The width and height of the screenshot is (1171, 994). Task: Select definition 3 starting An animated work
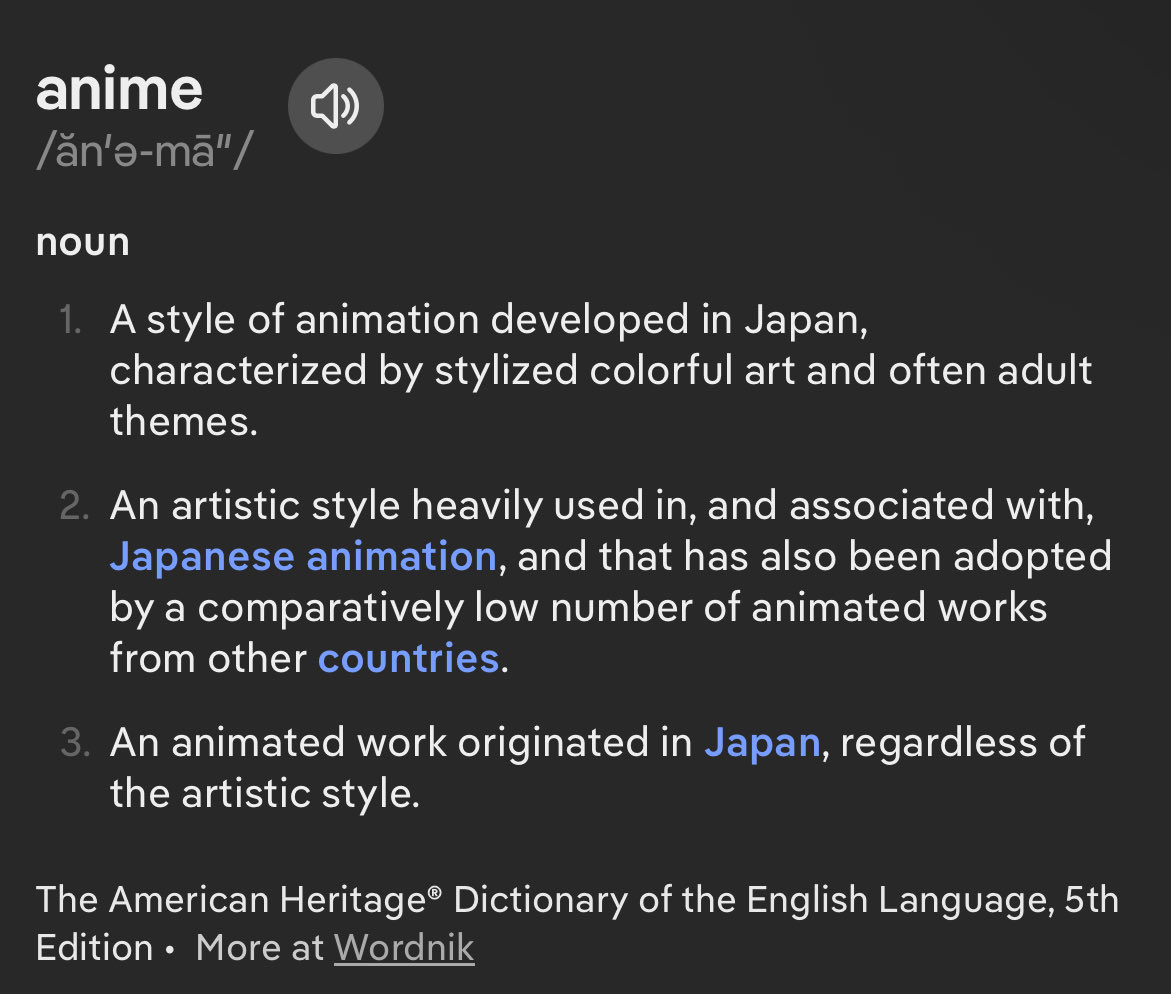pyautogui.click(x=597, y=768)
